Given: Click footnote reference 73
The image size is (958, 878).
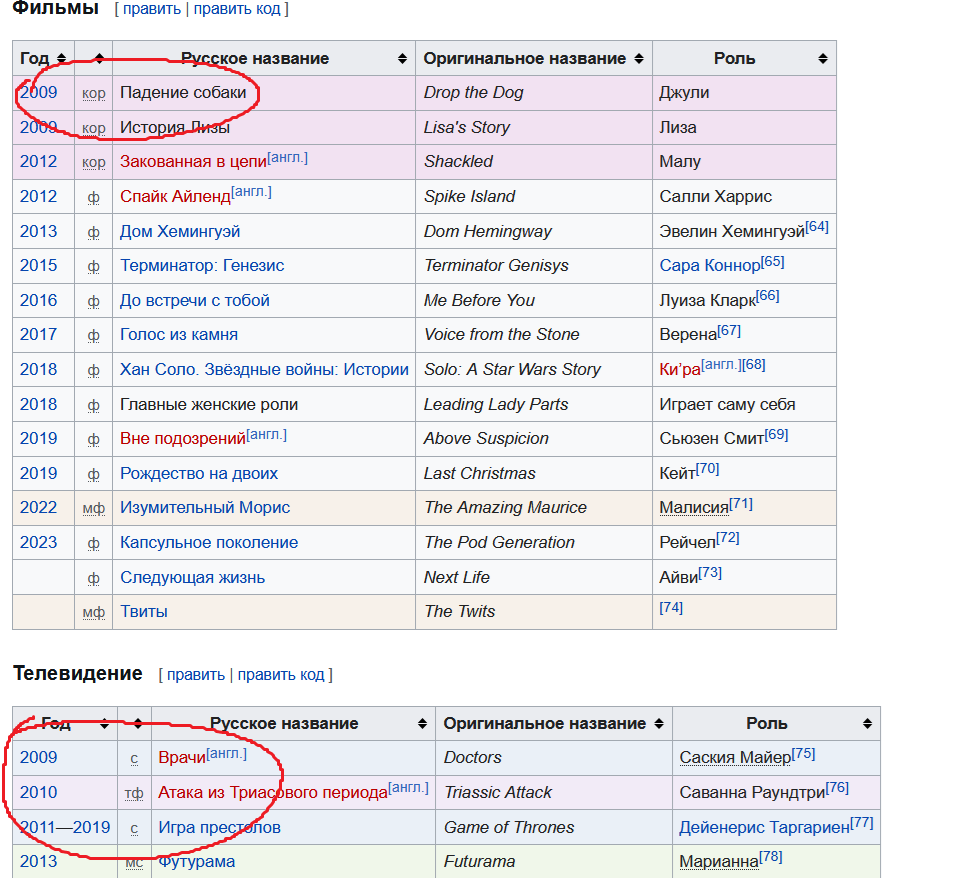Looking at the screenshot, I should tap(710, 573).
